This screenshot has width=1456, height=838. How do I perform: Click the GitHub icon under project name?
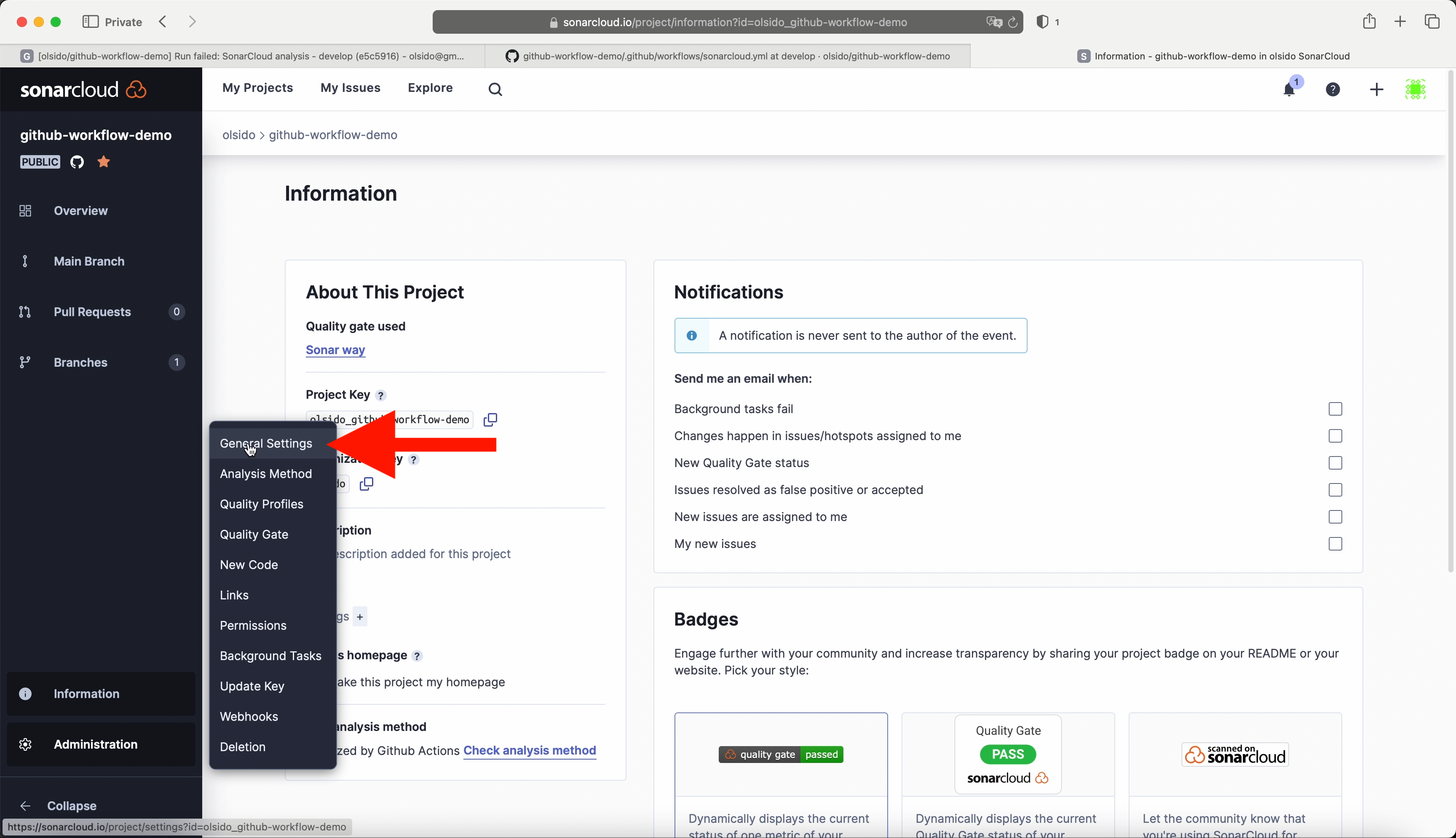77,162
